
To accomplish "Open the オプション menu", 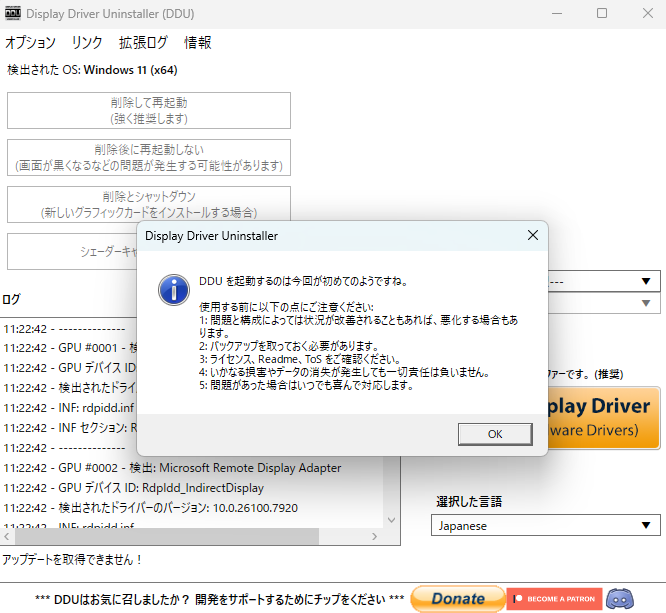I will tap(30, 43).
